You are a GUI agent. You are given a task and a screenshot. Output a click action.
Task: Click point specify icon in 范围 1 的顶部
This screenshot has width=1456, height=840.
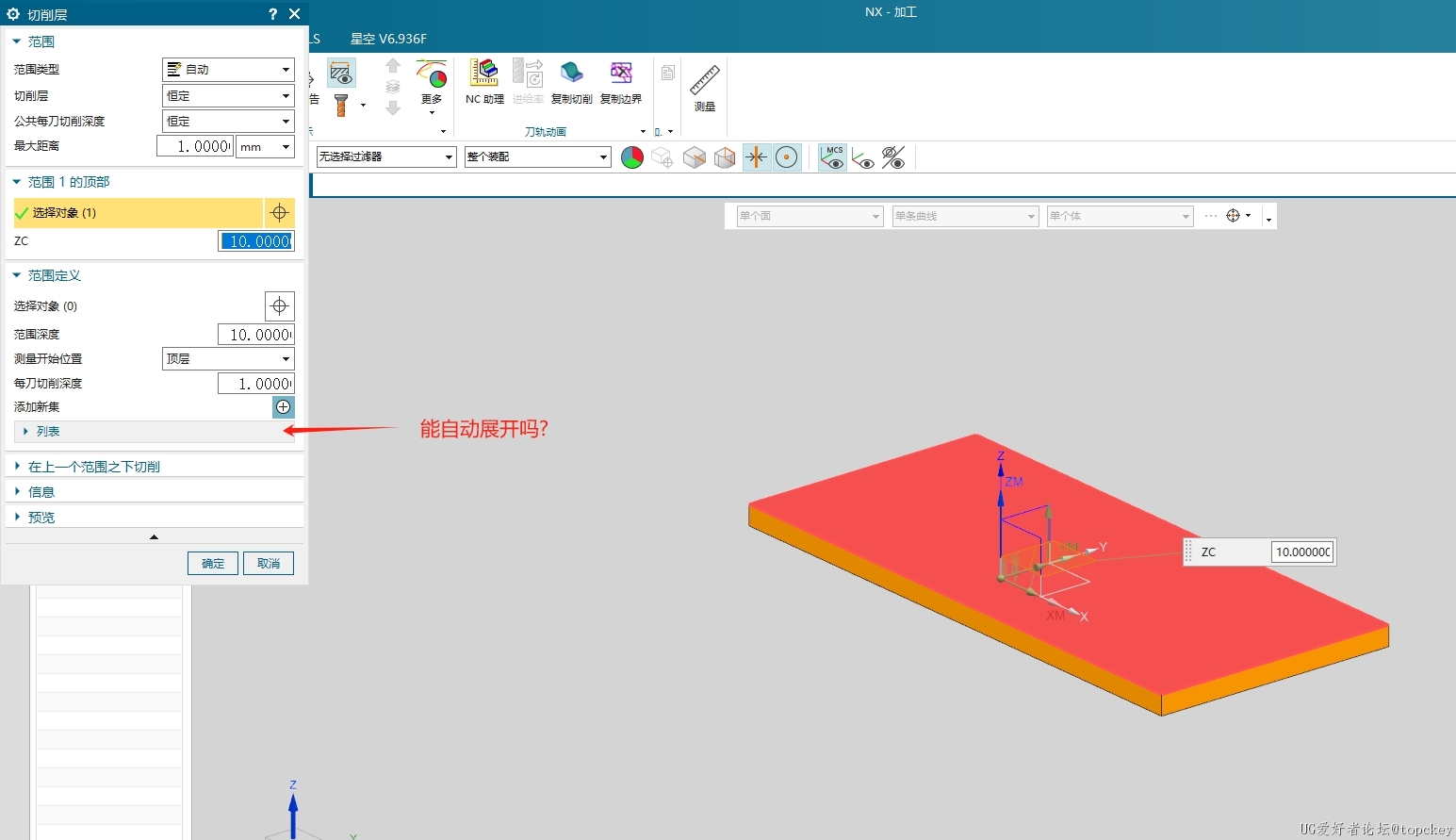tap(279, 212)
